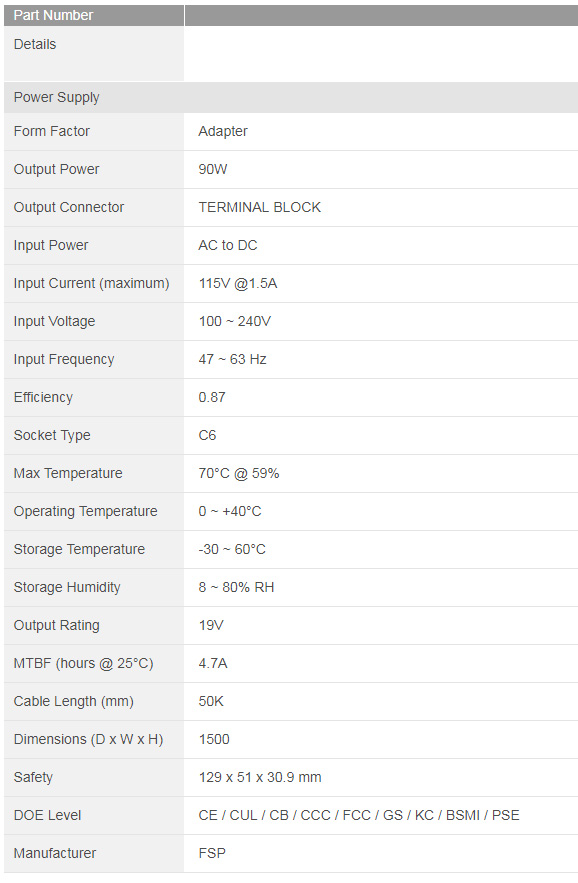Select the 90W output power value
Viewport: 578px width, 883px height.
[x=213, y=170]
